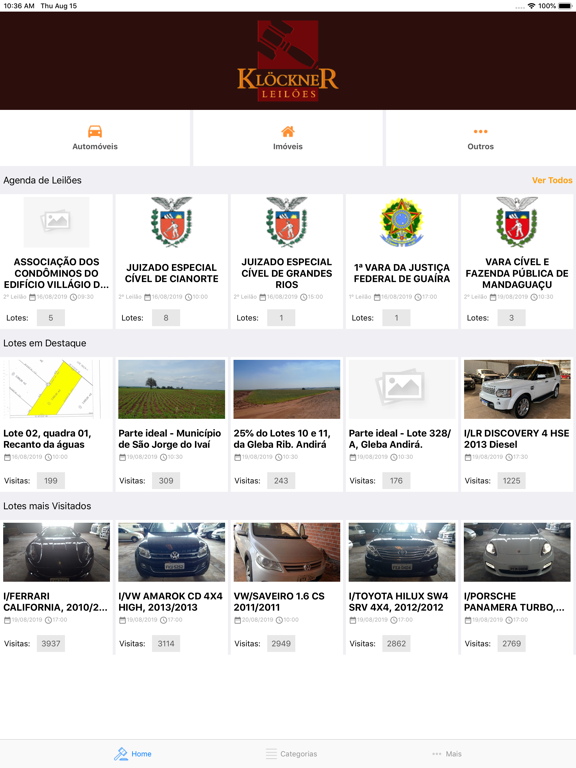Select Lote 02, quadra 01, Recanto da águas

pyautogui.click(x=47, y=439)
